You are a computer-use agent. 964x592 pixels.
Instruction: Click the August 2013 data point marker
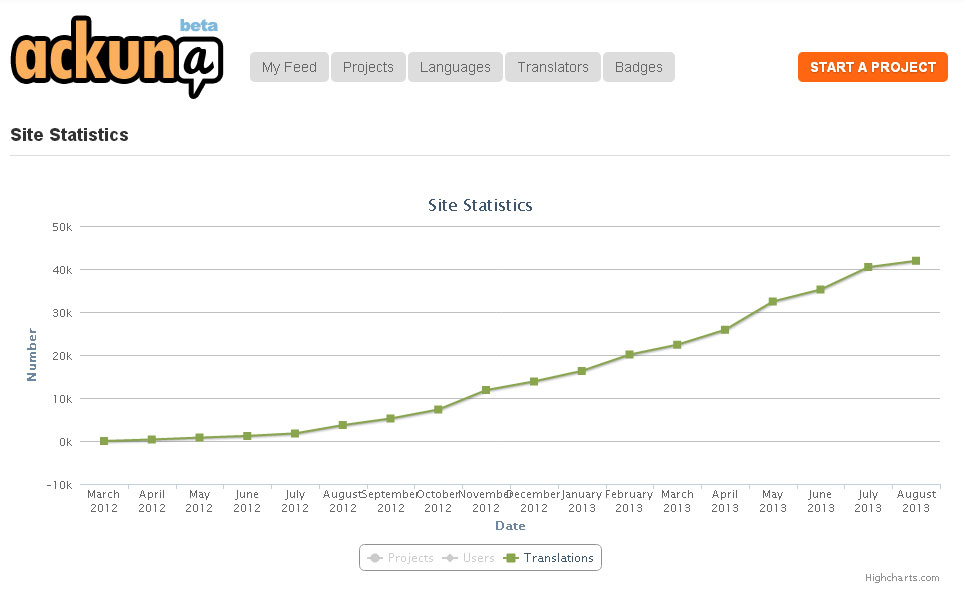(915, 261)
